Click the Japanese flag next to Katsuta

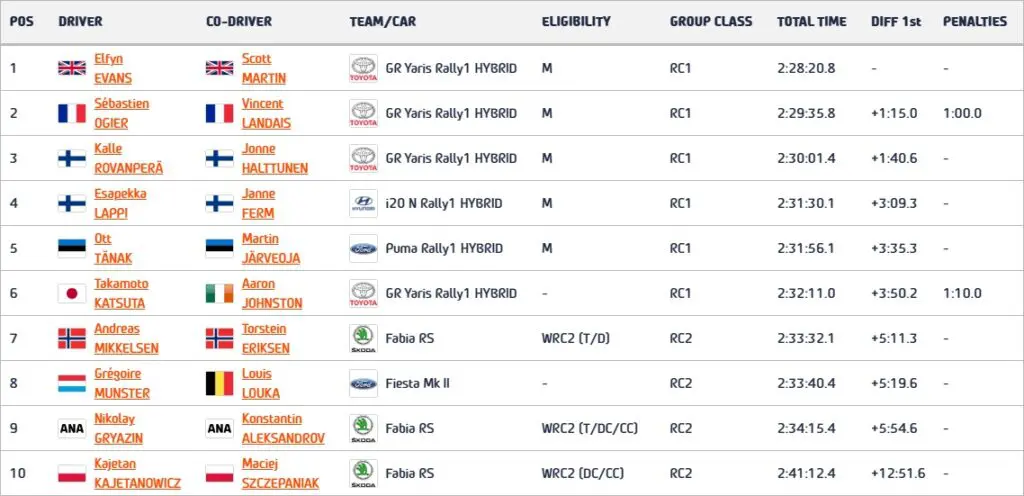72,294
